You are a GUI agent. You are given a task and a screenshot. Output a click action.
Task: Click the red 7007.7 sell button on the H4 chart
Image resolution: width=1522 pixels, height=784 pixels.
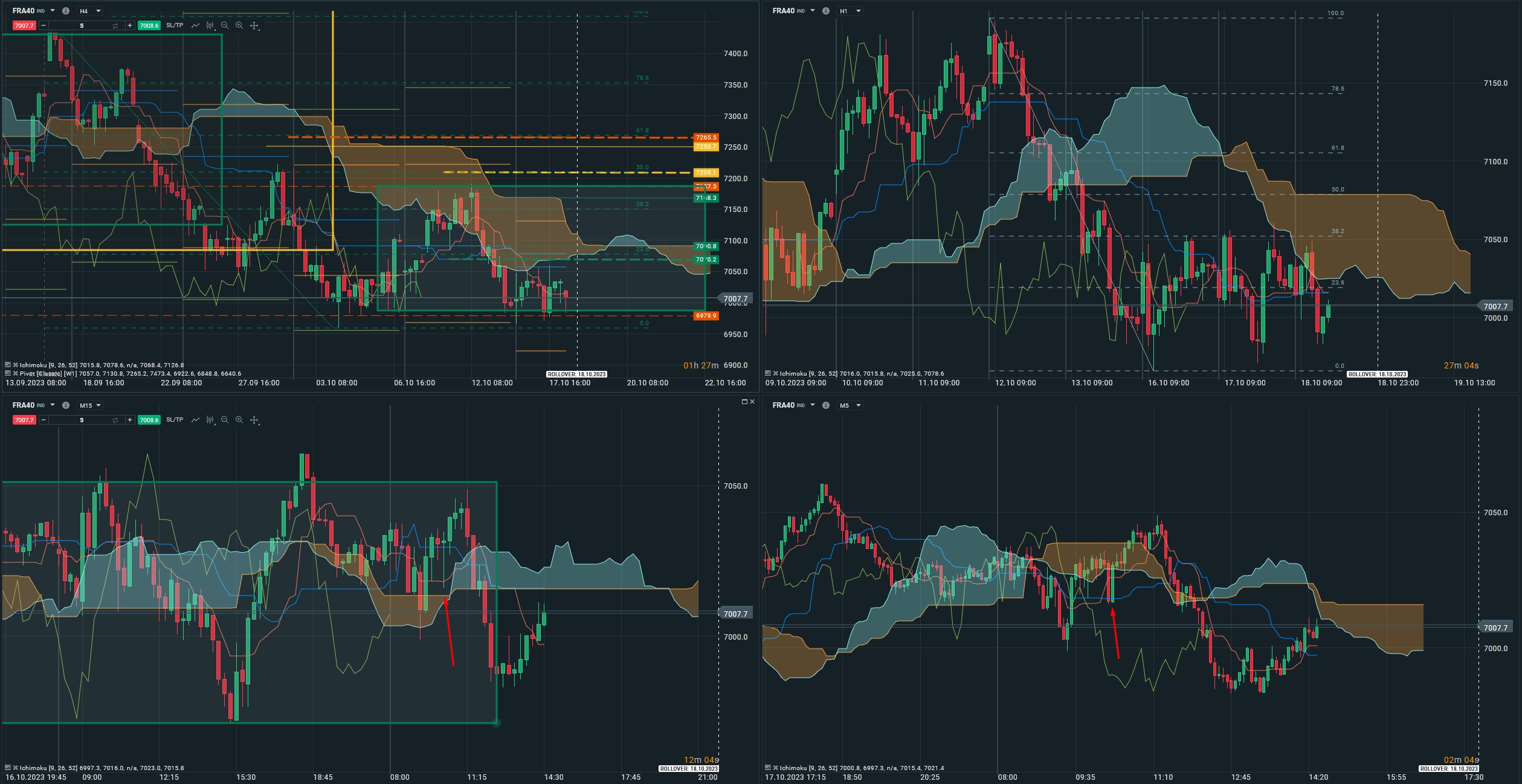coord(24,25)
